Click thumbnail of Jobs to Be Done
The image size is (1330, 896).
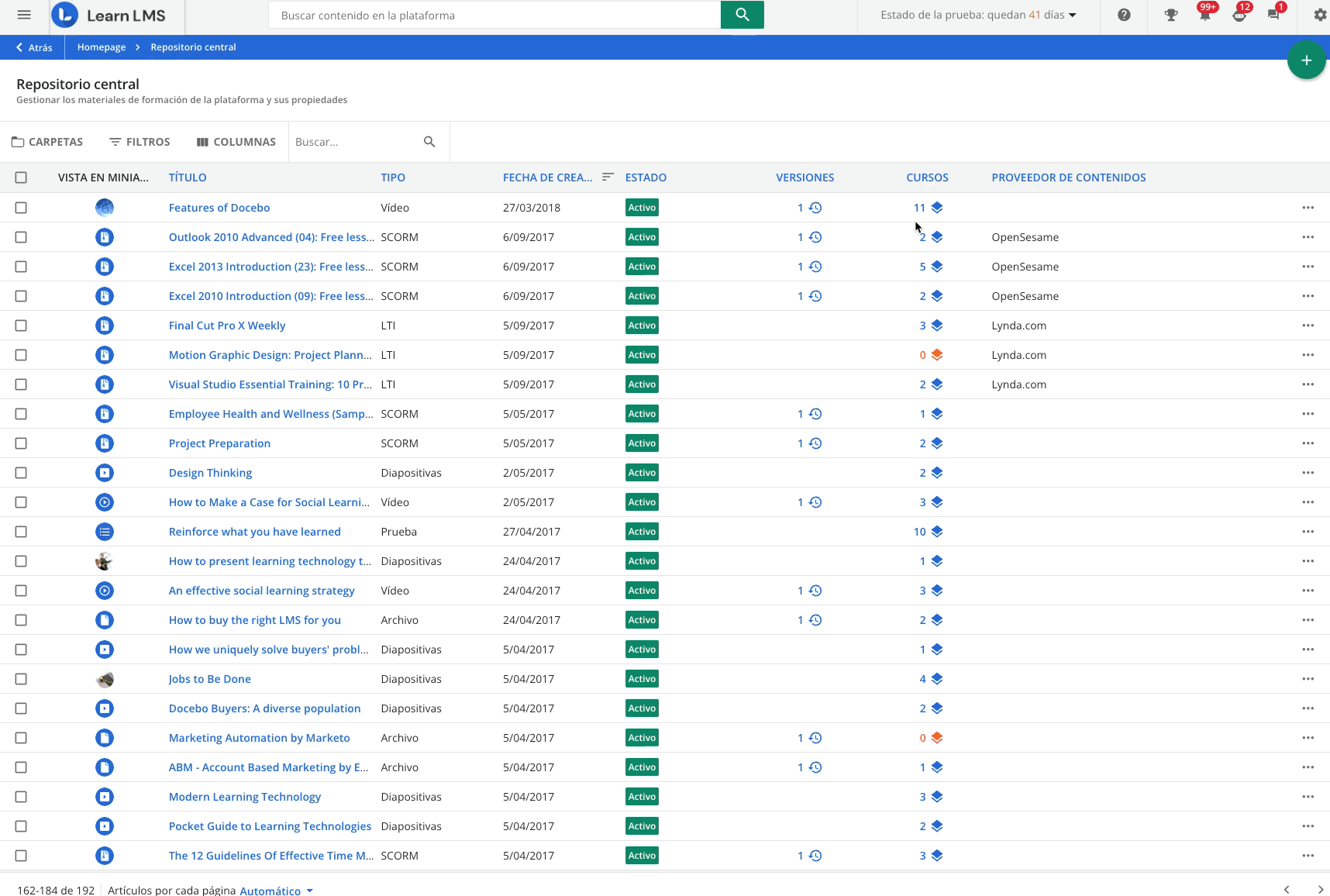click(x=105, y=679)
